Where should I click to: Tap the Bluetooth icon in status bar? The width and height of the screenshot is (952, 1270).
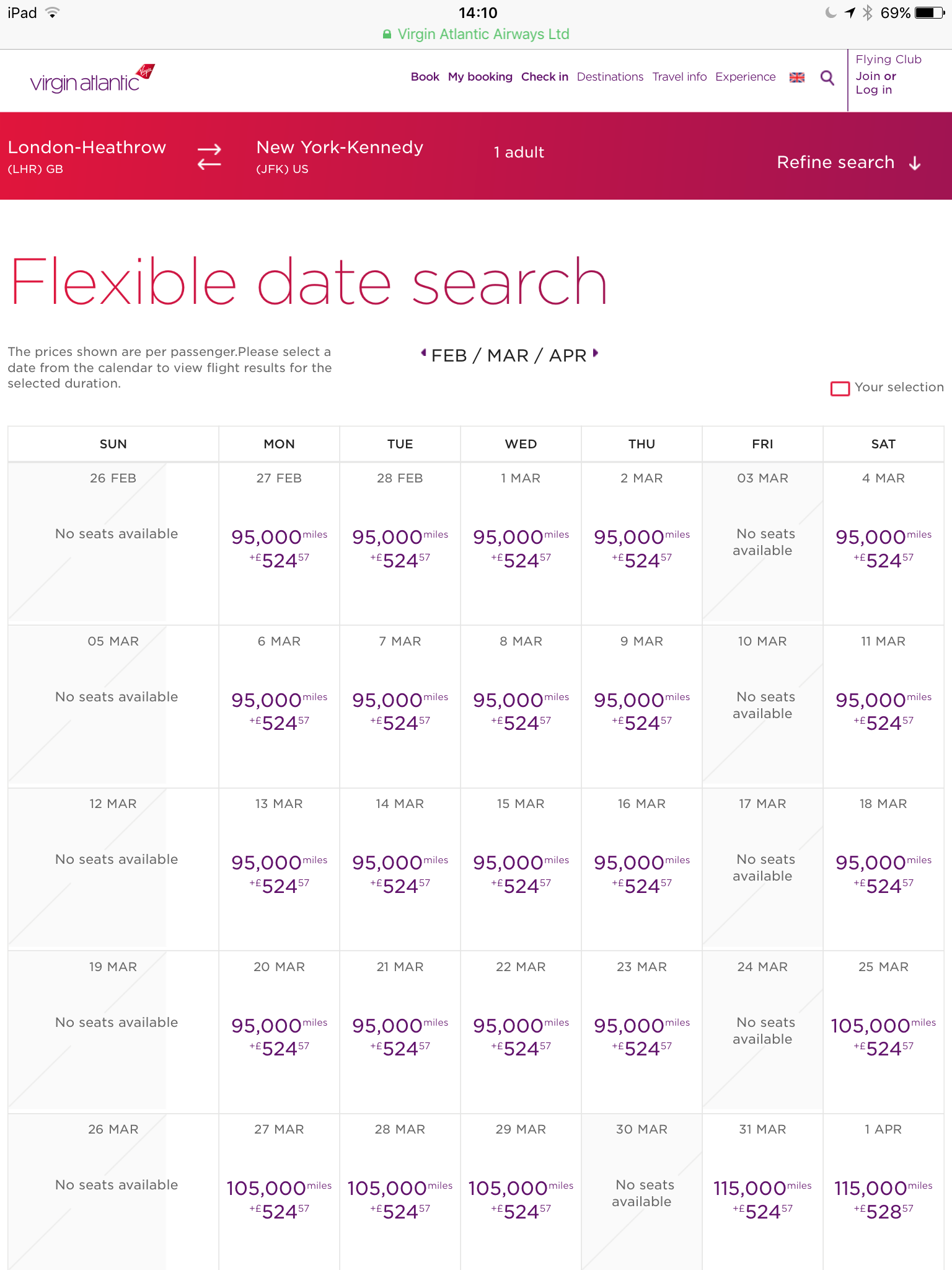coord(868,12)
